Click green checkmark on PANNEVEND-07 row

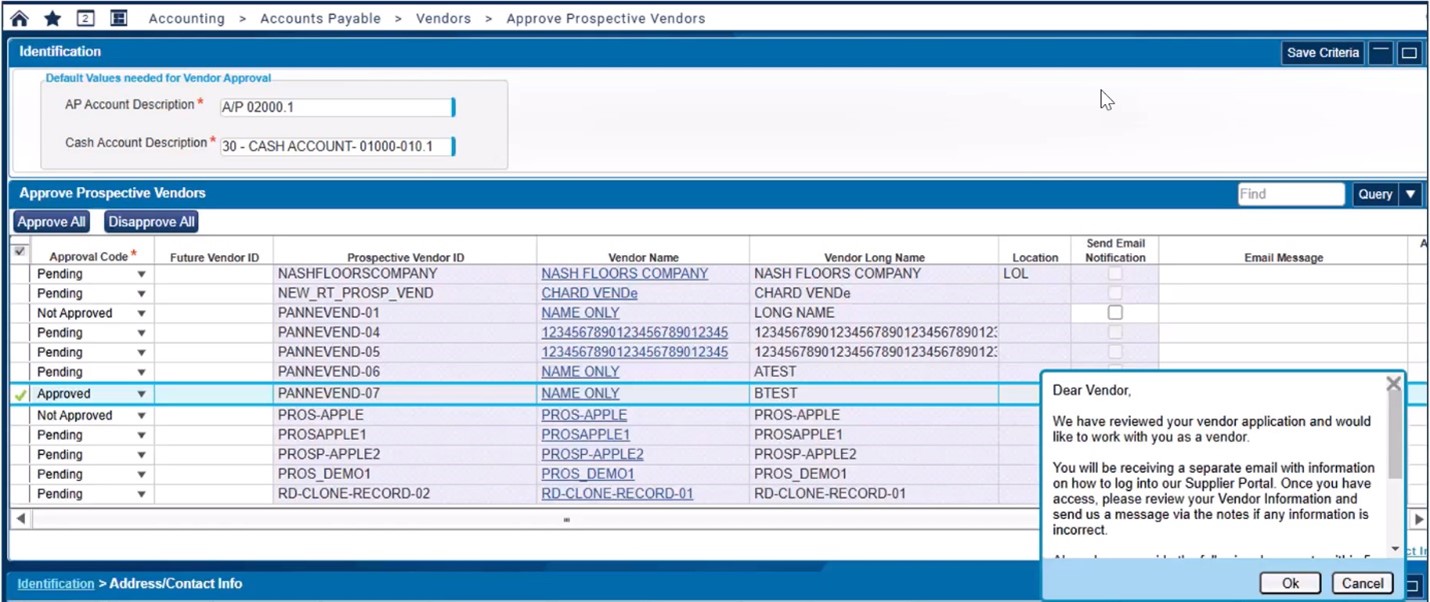pyautogui.click(x=20, y=395)
